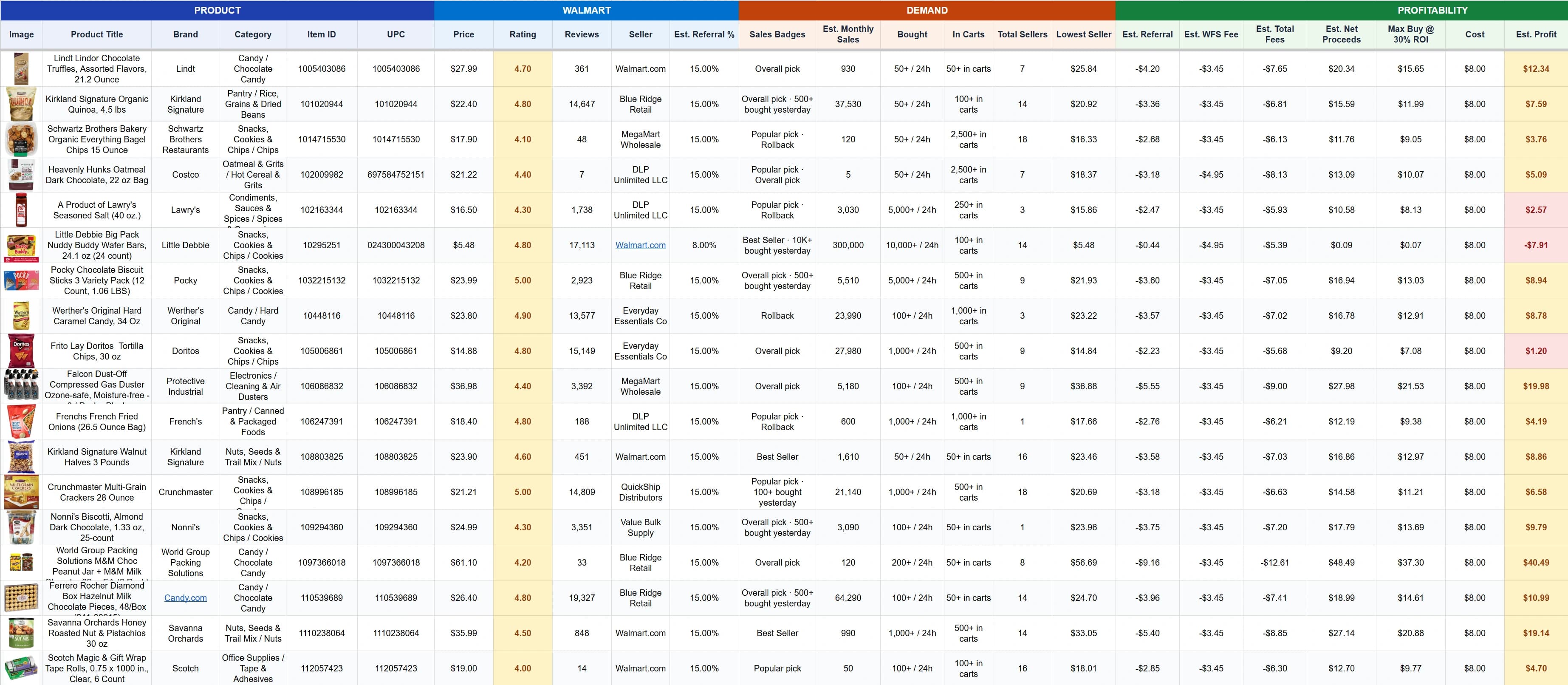The width and height of the screenshot is (1568, 685).
Task: Click the 'Best Seller · 10K+ bought yesterday' badge cell
Action: click(x=777, y=245)
